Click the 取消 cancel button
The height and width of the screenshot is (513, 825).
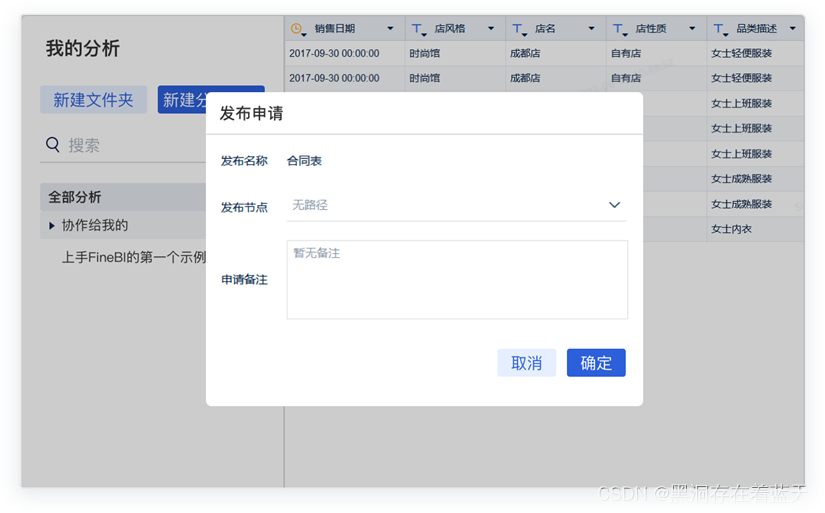click(x=526, y=363)
